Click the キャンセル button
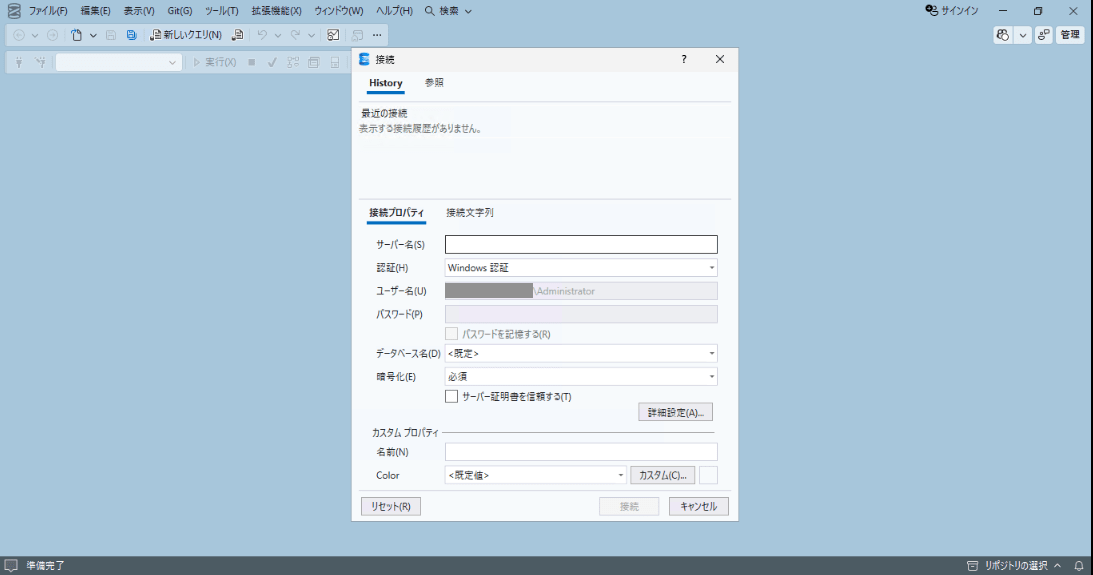 [x=698, y=507]
